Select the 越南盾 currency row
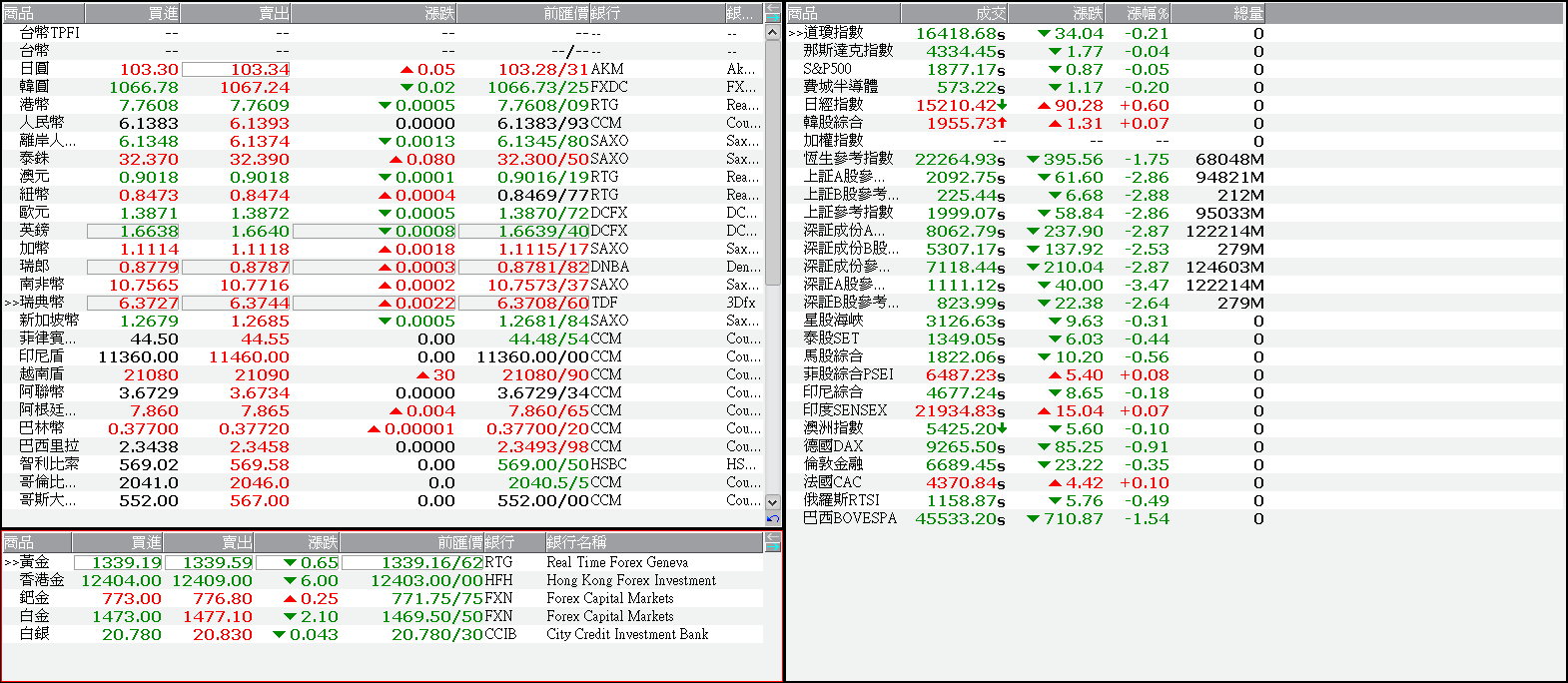 point(383,374)
